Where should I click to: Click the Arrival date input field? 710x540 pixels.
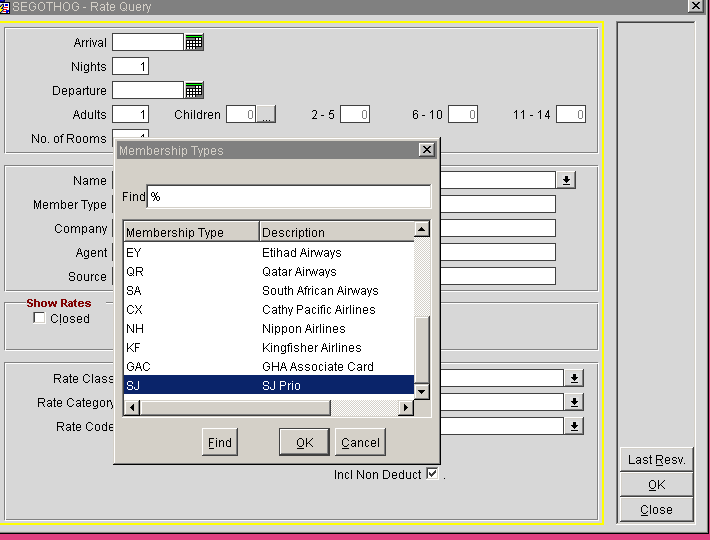(148, 43)
